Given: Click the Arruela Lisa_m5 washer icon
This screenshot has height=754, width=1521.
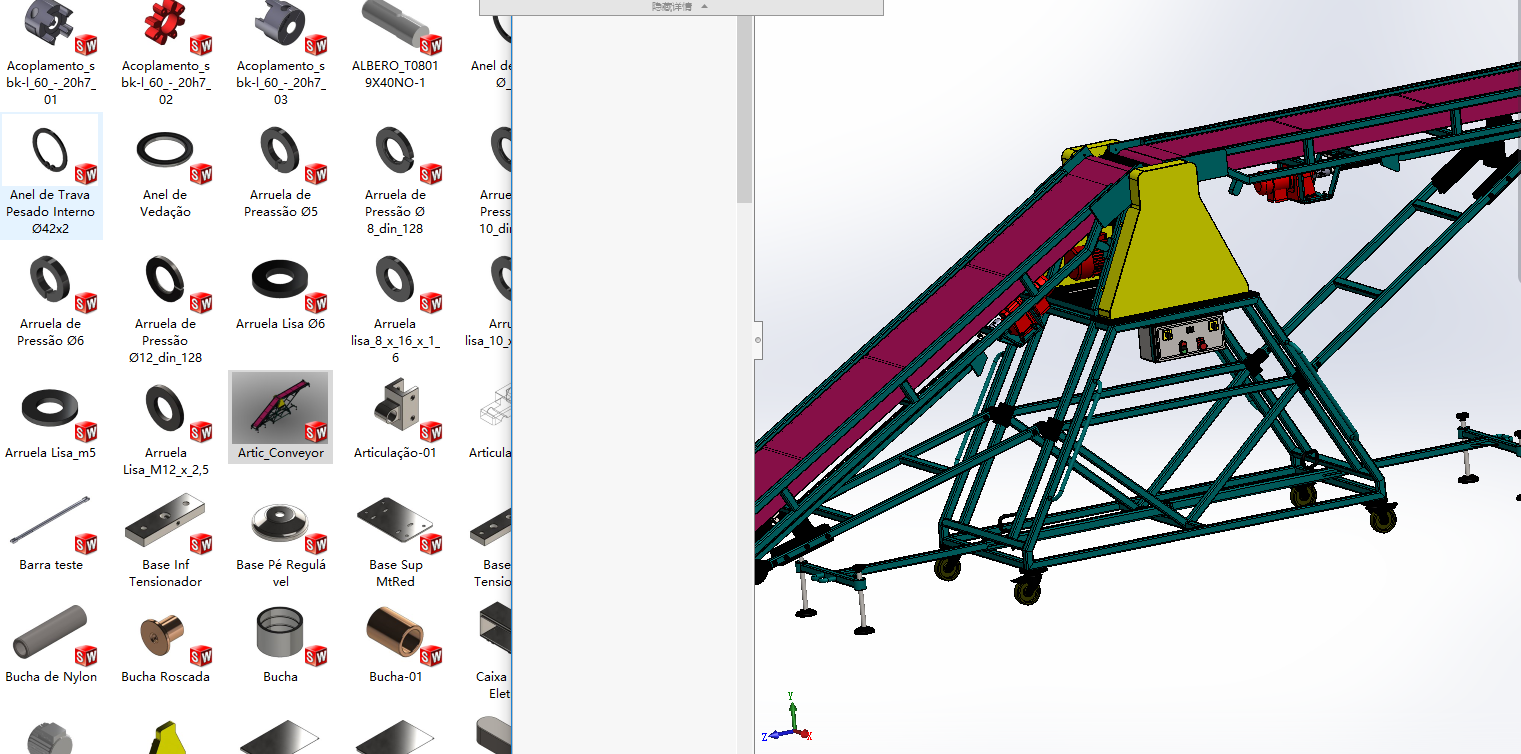Looking at the screenshot, I should pyautogui.click(x=51, y=410).
